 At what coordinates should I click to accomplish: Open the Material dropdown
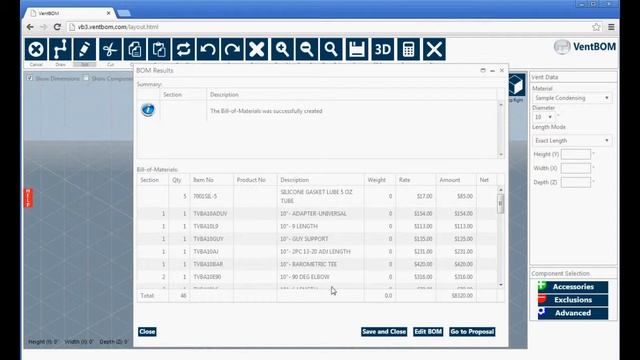[x=572, y=98]
